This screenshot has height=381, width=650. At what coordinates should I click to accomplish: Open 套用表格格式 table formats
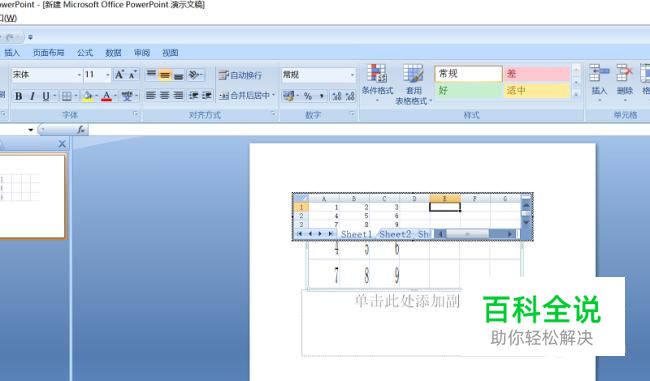tap(413, 84)
